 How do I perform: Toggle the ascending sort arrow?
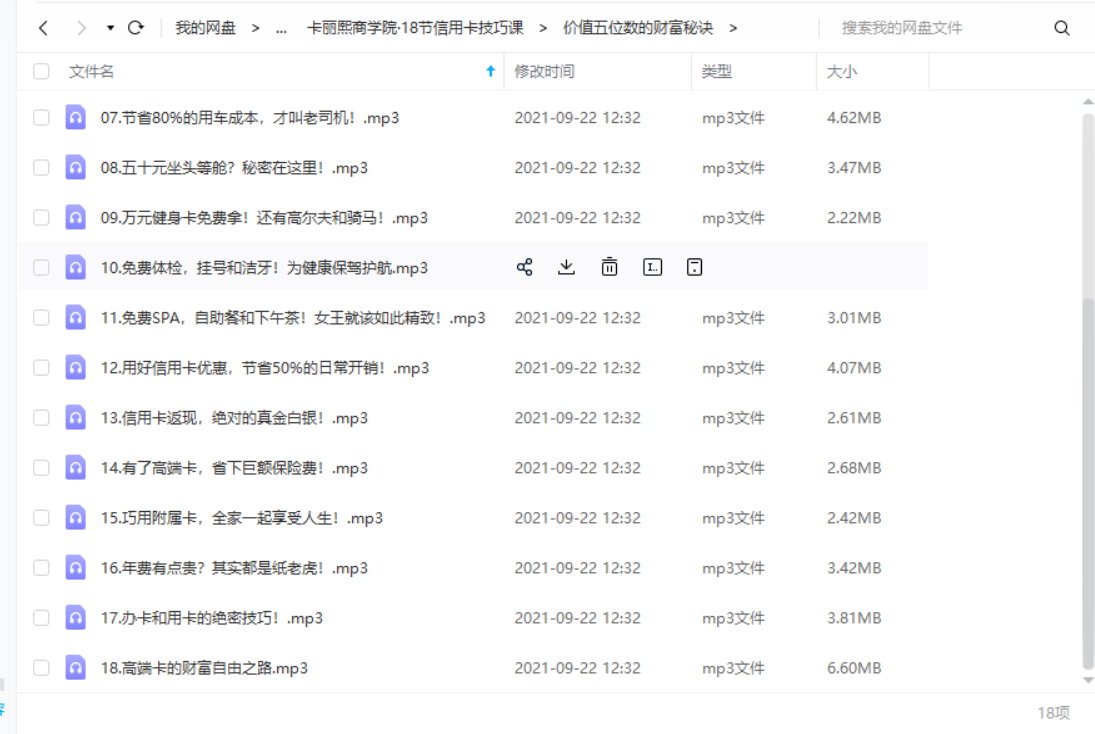pos(490,71)
